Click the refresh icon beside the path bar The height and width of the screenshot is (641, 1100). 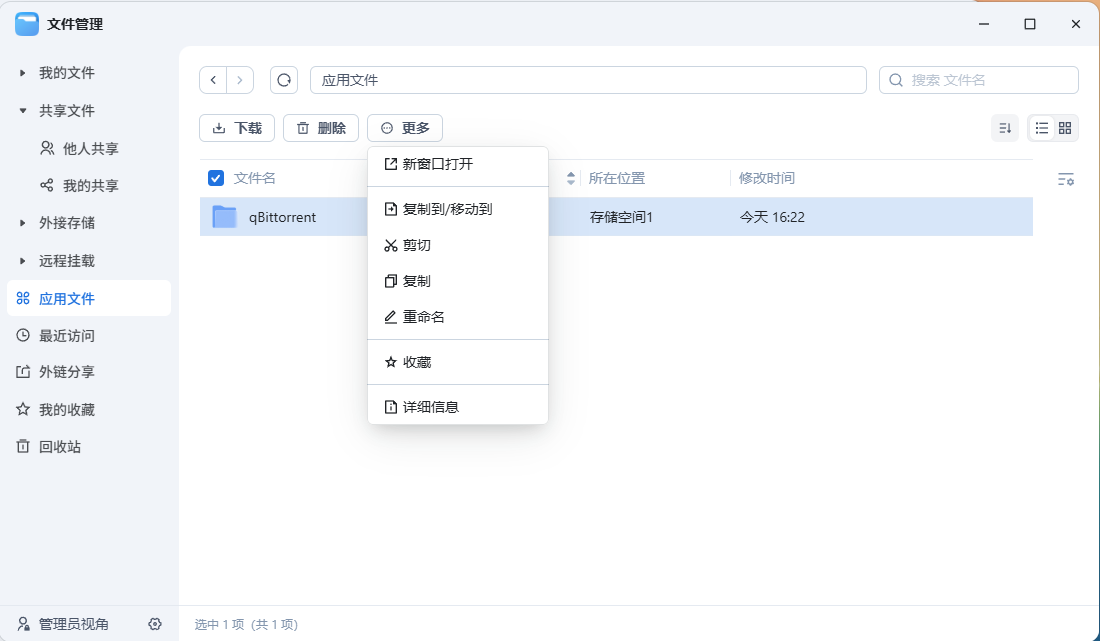tap(284, 80)
